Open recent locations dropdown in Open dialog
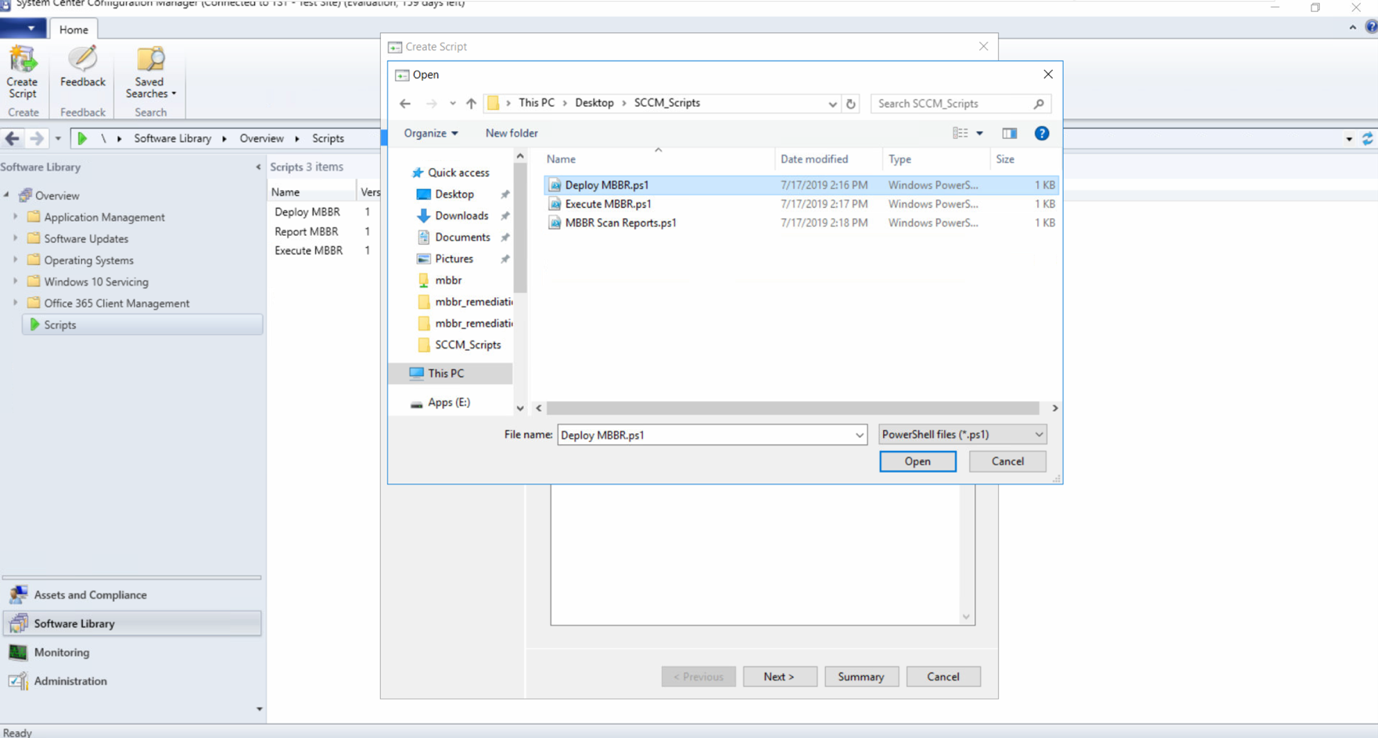This screenshot has width=1378, height=738. tap(452, 104)
